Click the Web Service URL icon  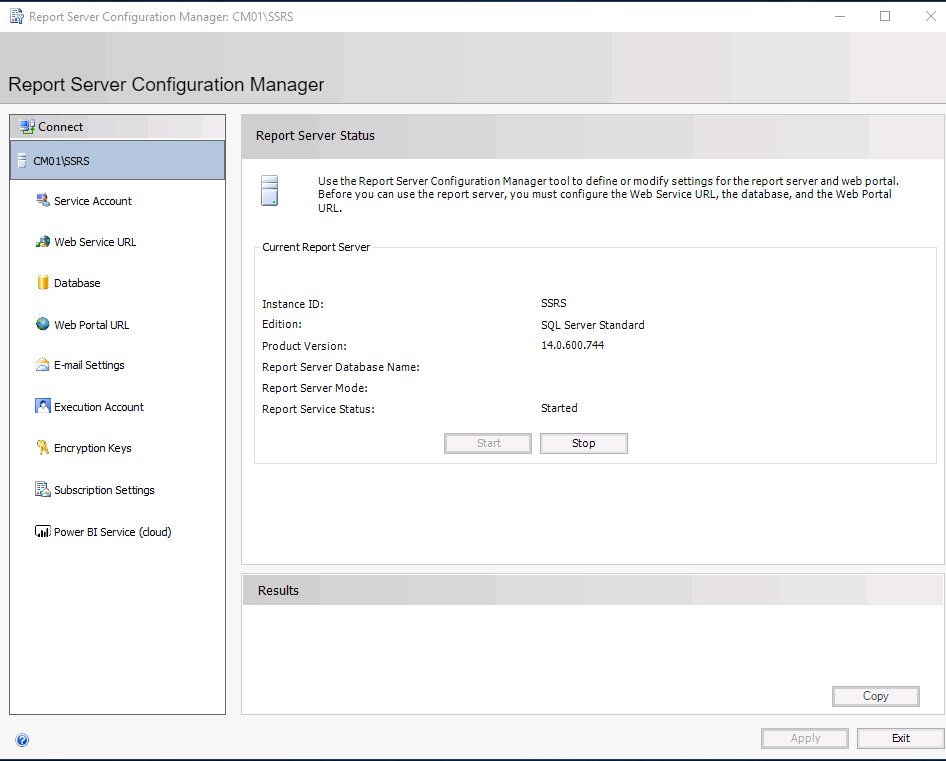point(43,241)
